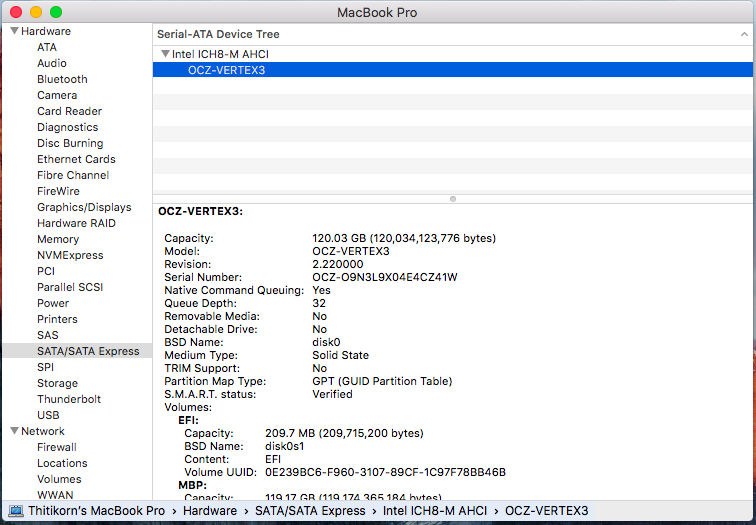Select Card Reader in the sidebar
Image resolution: width=756 pixels, height=525 pixels.
69,111
